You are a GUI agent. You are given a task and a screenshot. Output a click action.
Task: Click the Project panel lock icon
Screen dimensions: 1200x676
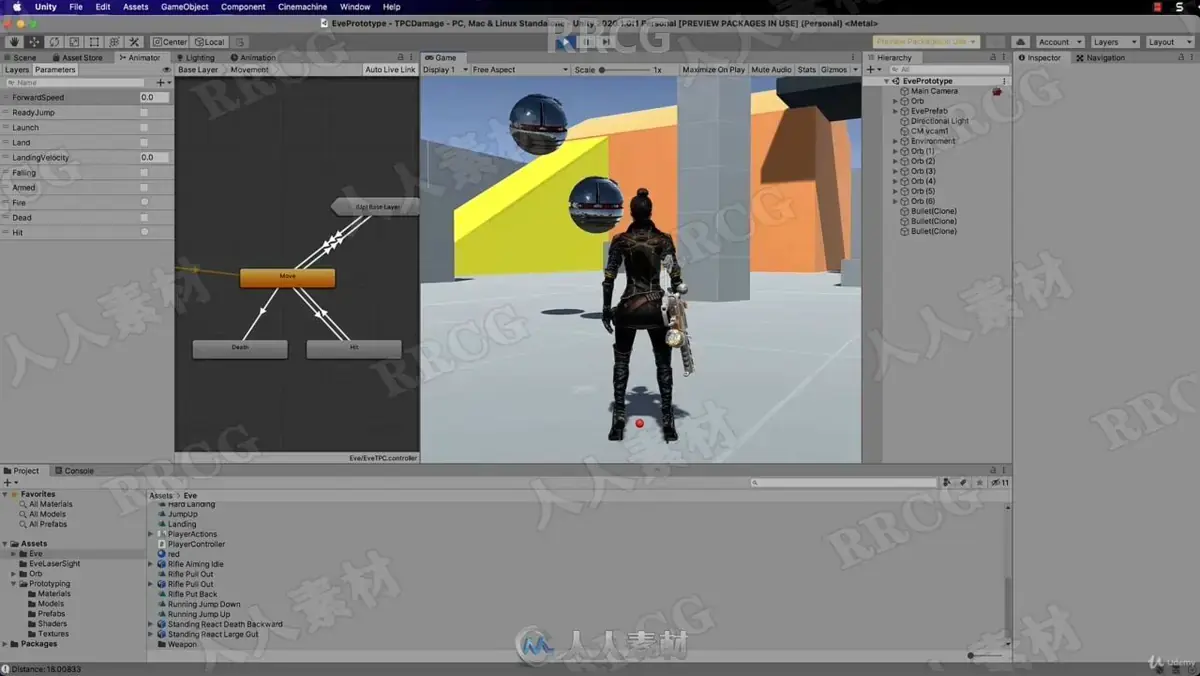(994, 470)
